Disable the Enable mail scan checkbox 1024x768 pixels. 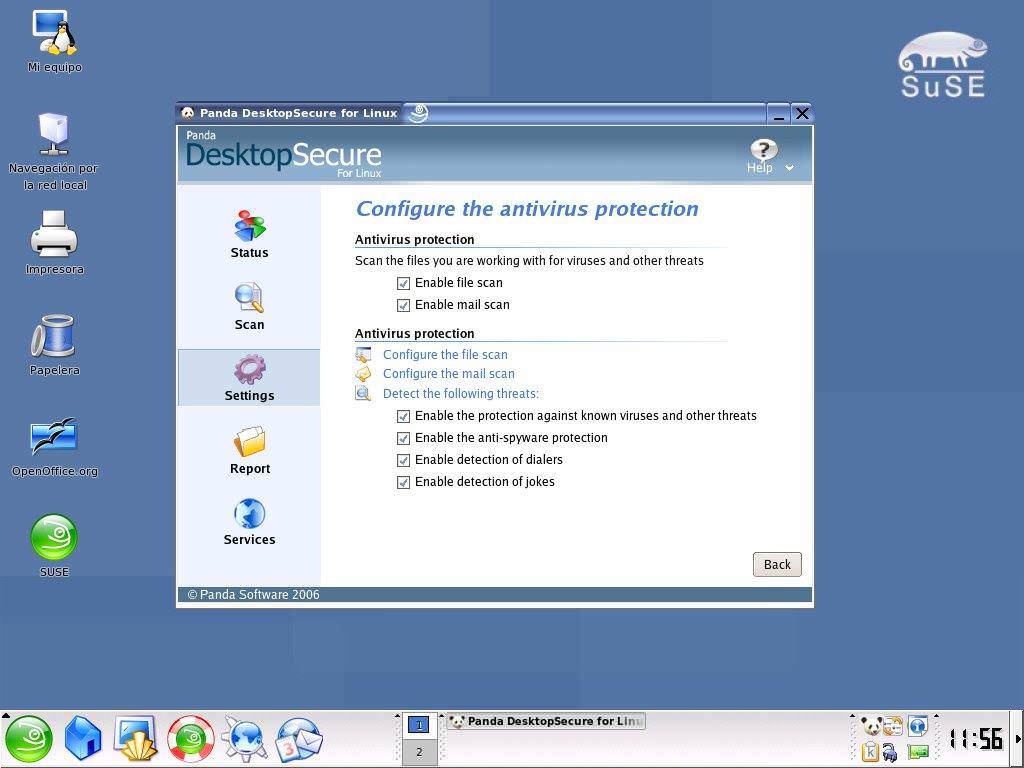coord(403,305)
